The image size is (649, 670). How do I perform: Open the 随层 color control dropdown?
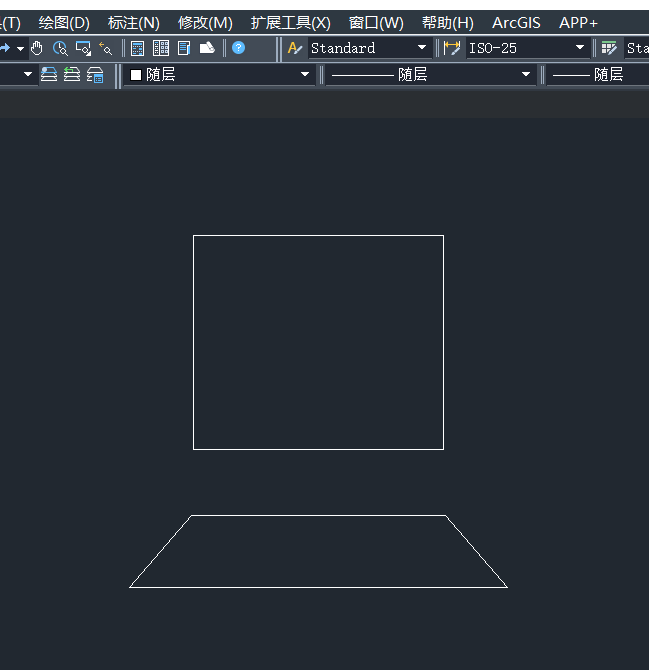coord(219,75)
